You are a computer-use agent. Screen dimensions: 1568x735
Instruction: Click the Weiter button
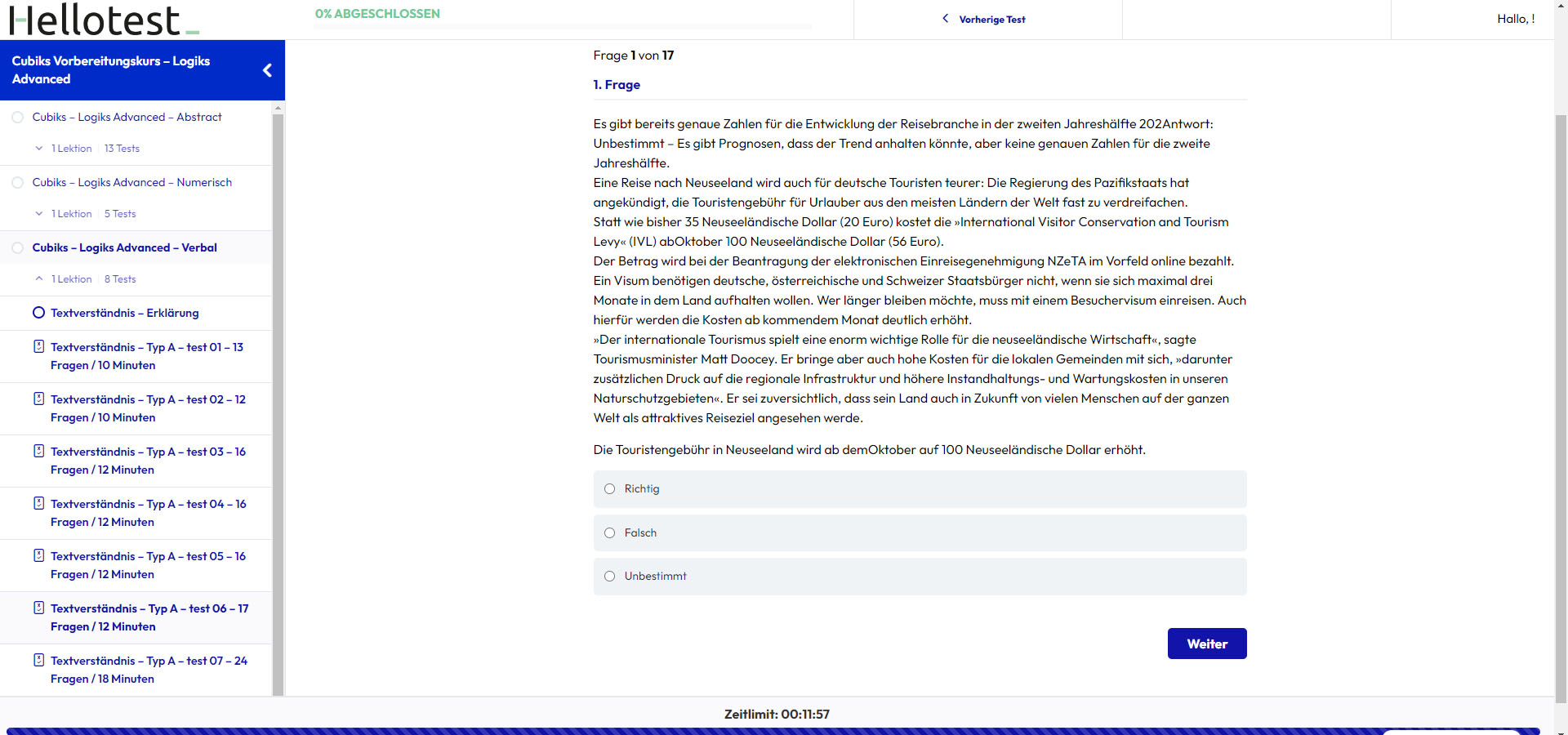[1207, 644]
